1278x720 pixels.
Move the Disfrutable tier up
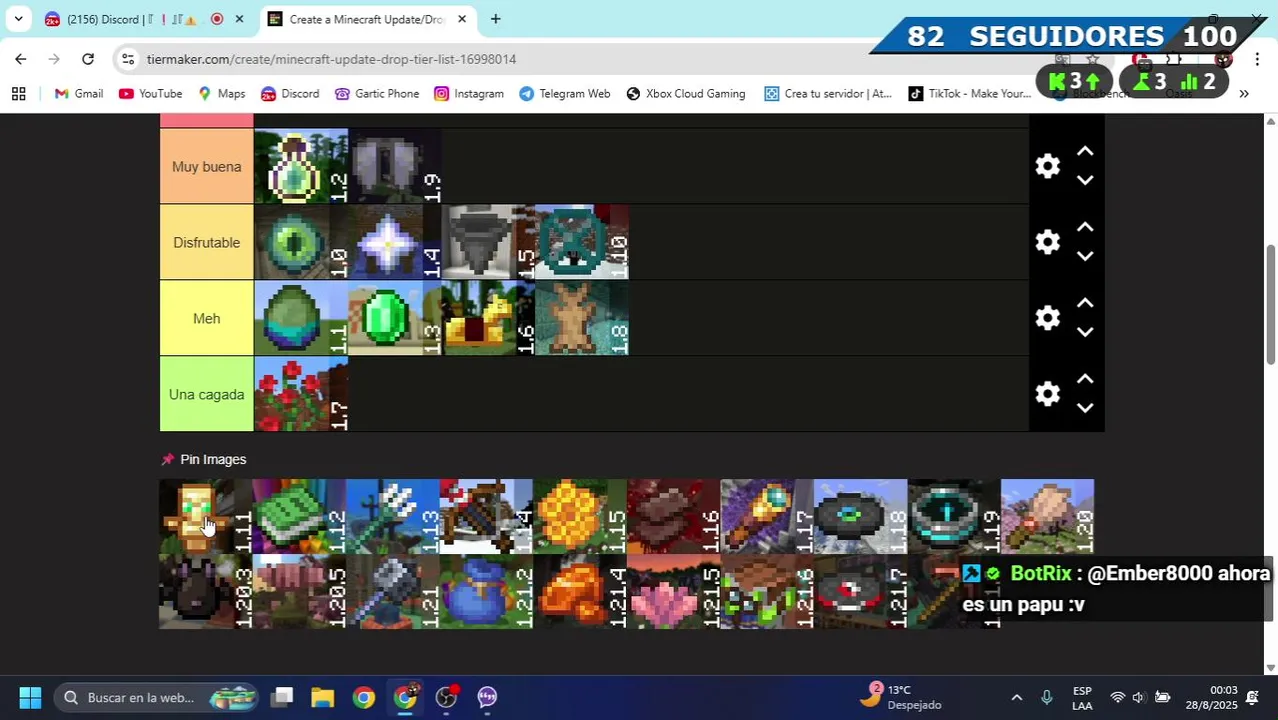(1085, 228)
